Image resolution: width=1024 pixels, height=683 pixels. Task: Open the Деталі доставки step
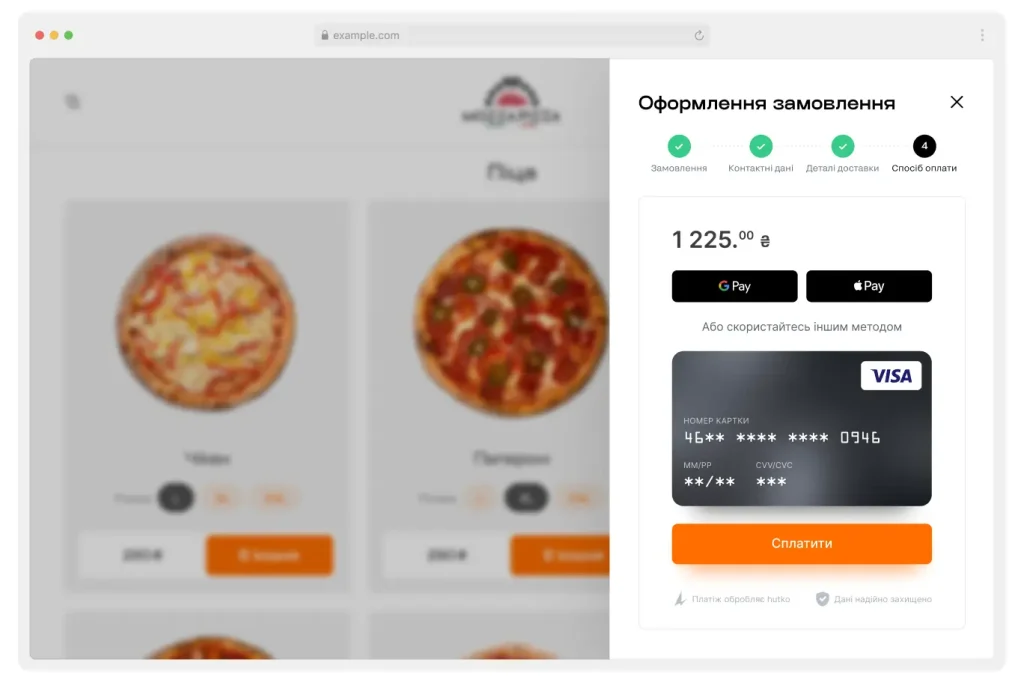tap(842, 146)
